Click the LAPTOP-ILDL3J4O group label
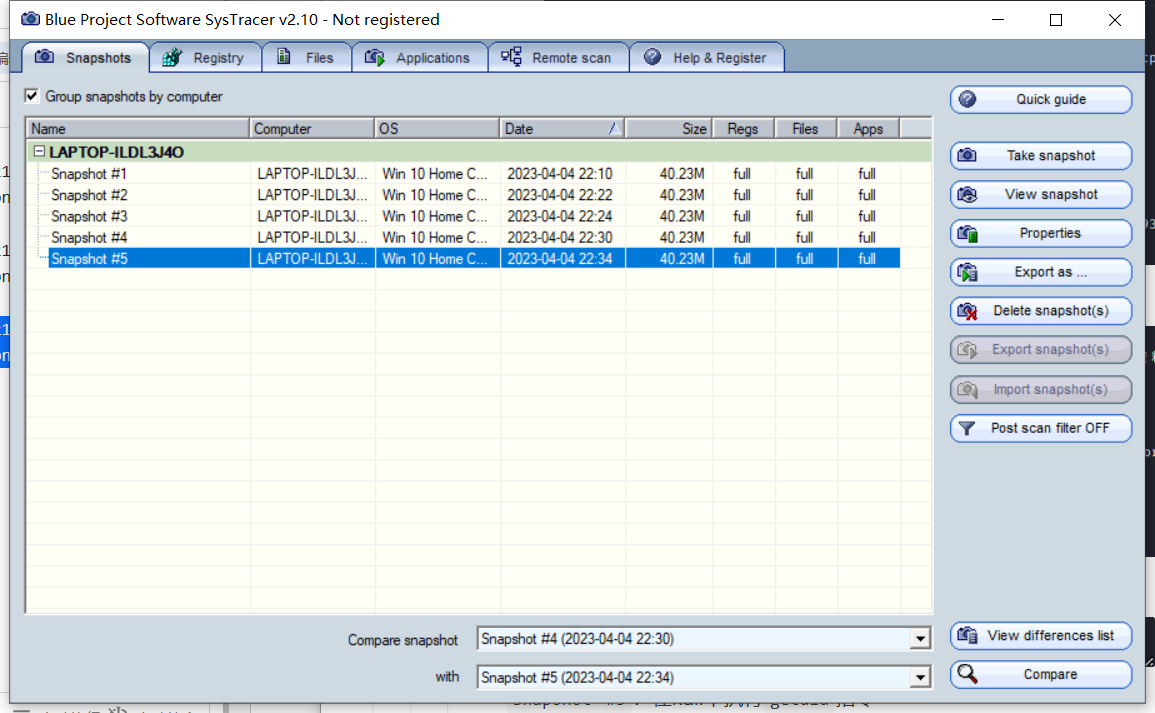1155x713 pixels. tap(116, 152)
